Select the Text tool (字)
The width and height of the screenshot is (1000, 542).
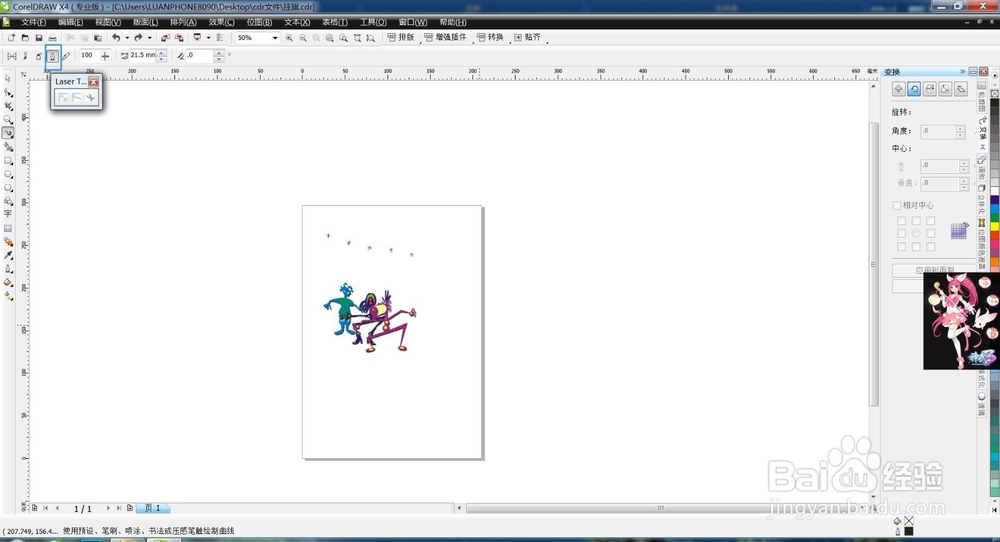click(x=8, y=214)
